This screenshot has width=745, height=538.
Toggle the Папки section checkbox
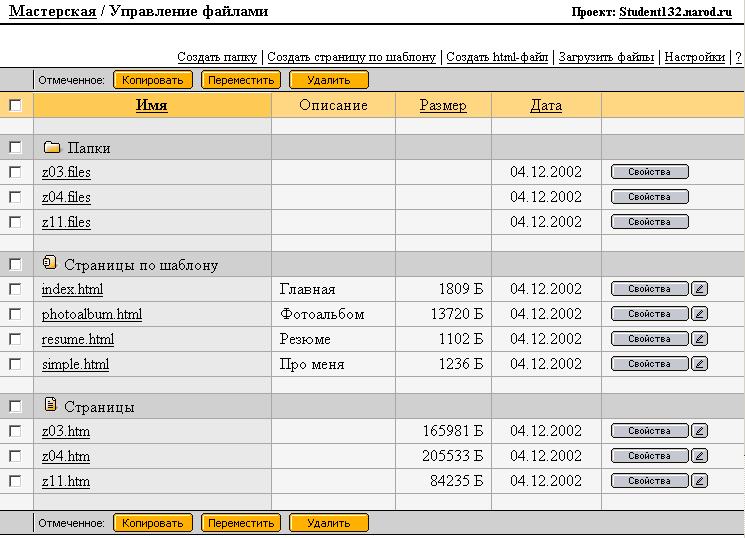[x=15, y=147]
